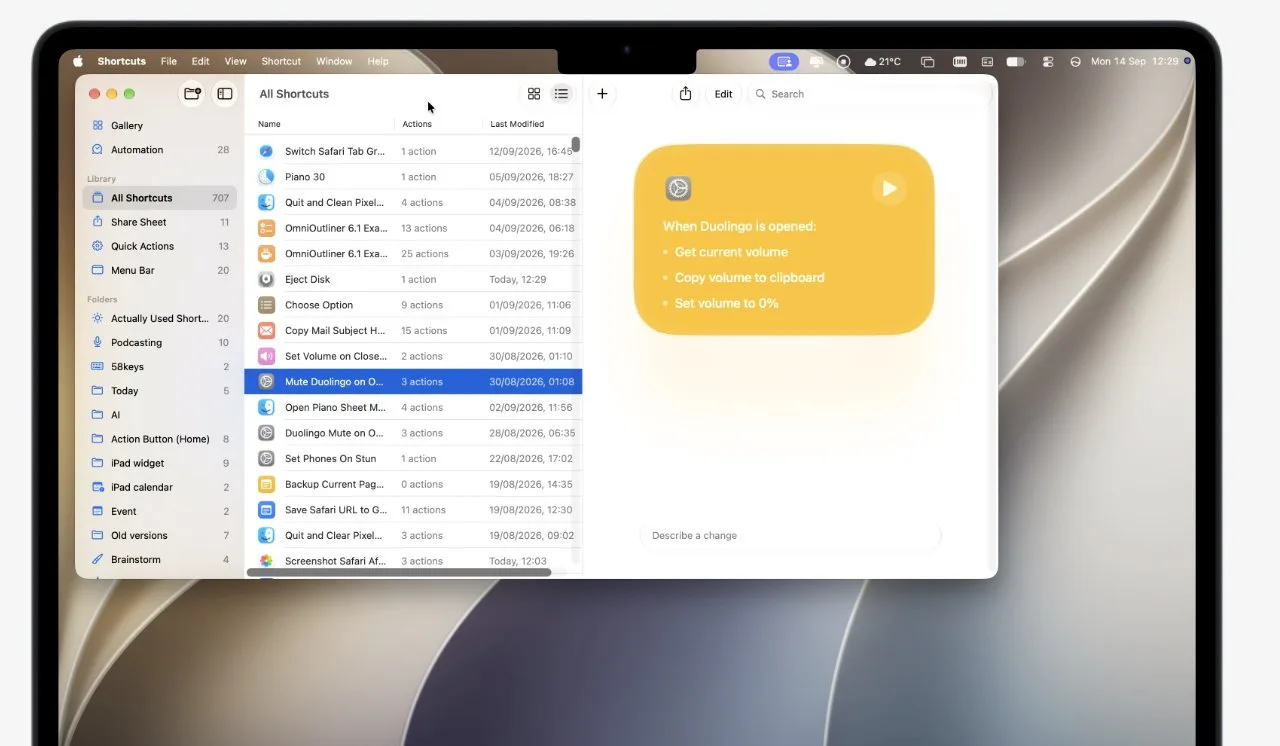The width and height of the screenshot is (1280, 746).
Task: Switch to list view
Action: pyautogui.click(x=561, y=94)
